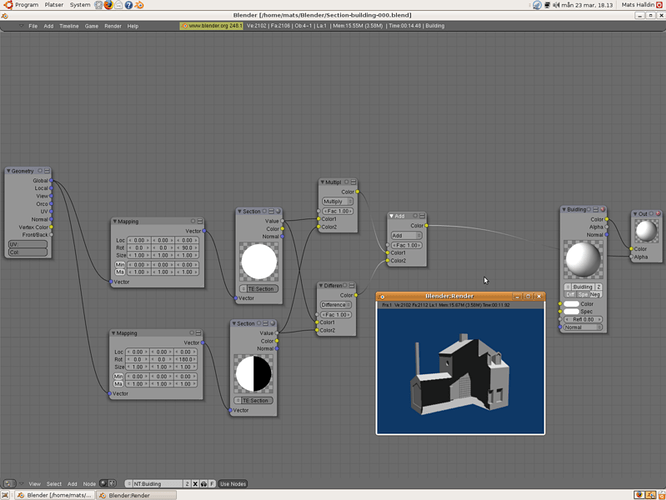Open the Multiply blend mode dropdown
The image size is (666, 500).
click(x=338, y=201)
